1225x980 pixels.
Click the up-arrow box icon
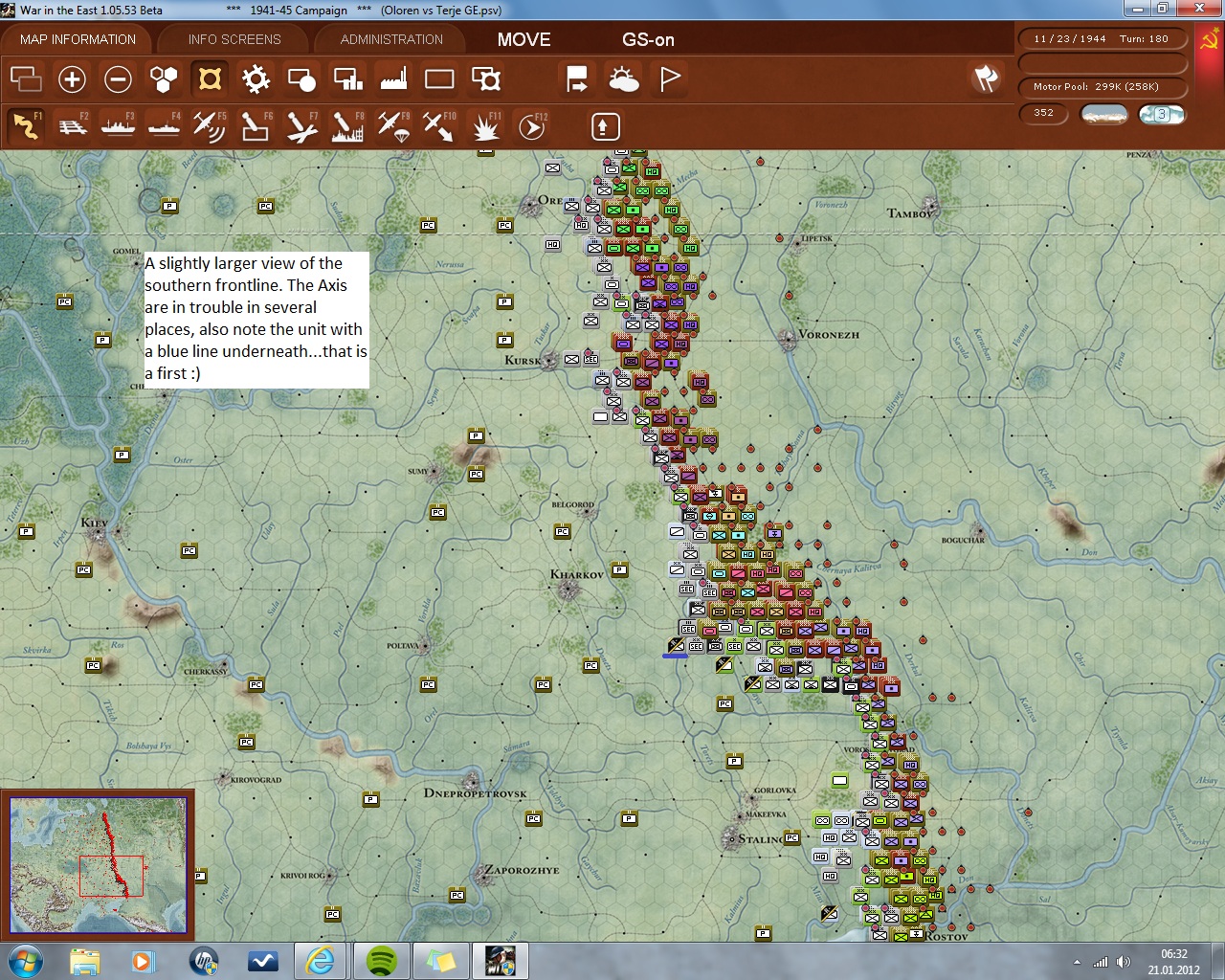point(605,125)
